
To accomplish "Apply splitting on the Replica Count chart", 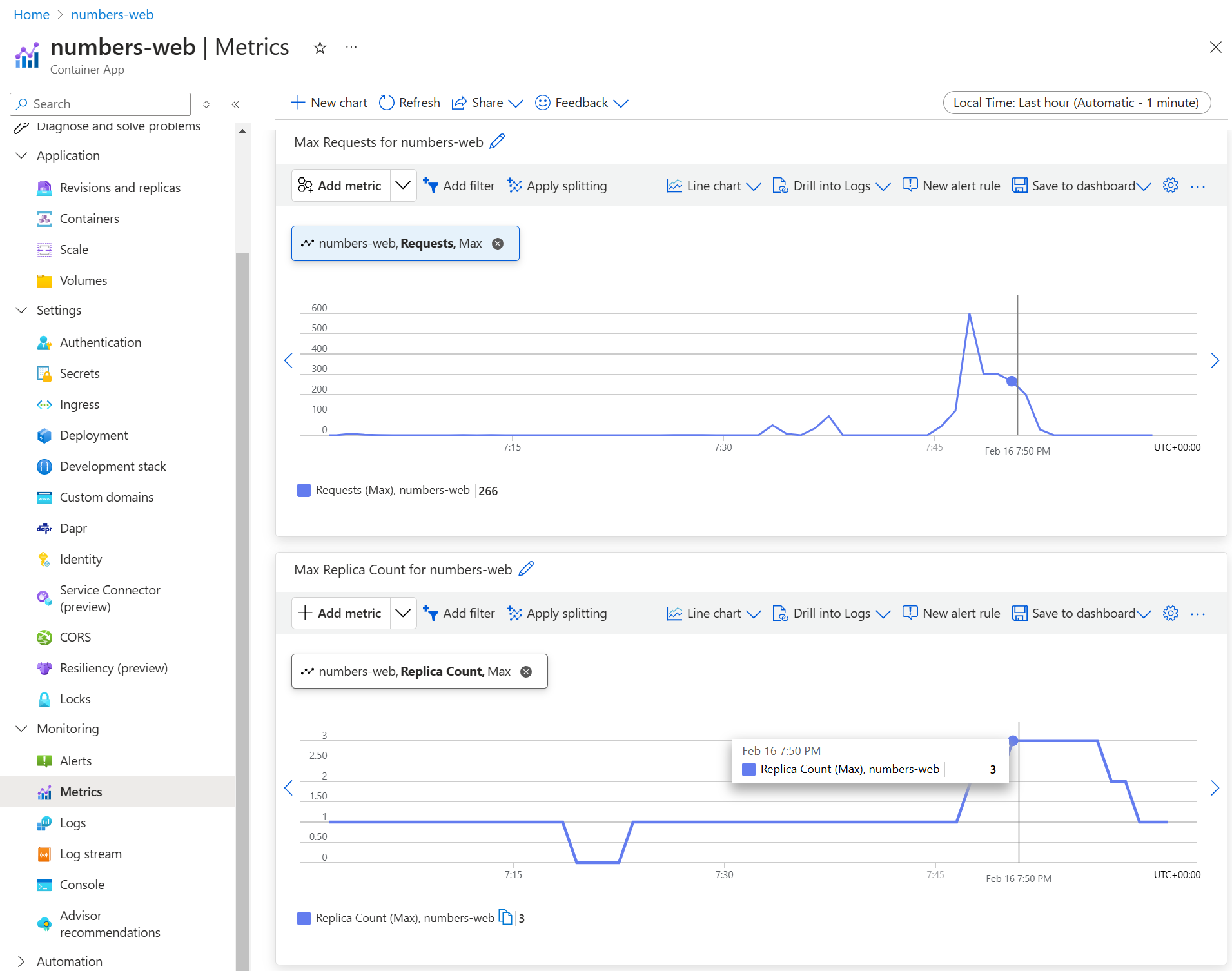I will [x=557, y=613].
